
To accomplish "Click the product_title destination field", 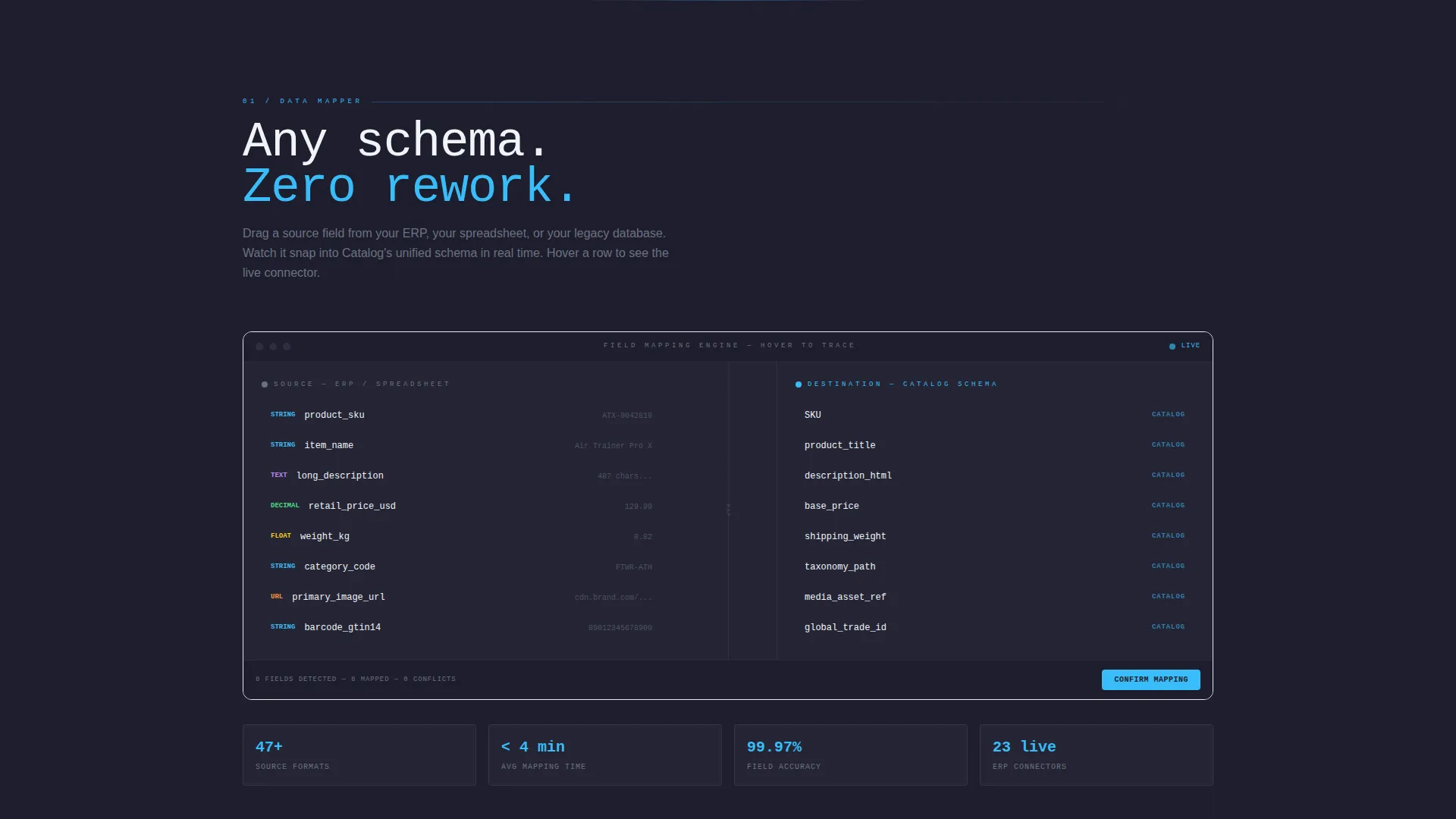I will pyautogui.click(x=995, y=445).
